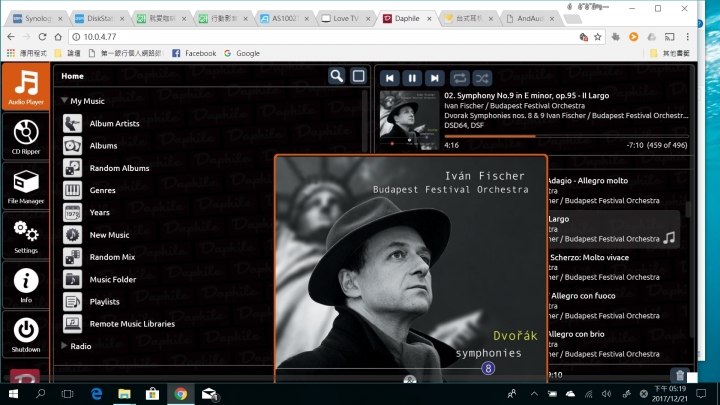Toggle shuffle mode
The image size is (720, 405).
tap(482, 79)
